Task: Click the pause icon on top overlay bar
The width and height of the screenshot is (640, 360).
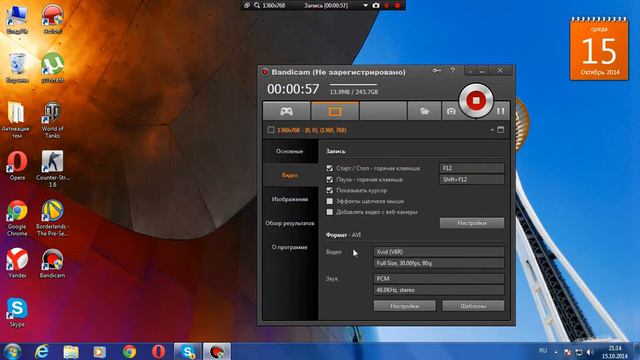Action: (387, 6)
